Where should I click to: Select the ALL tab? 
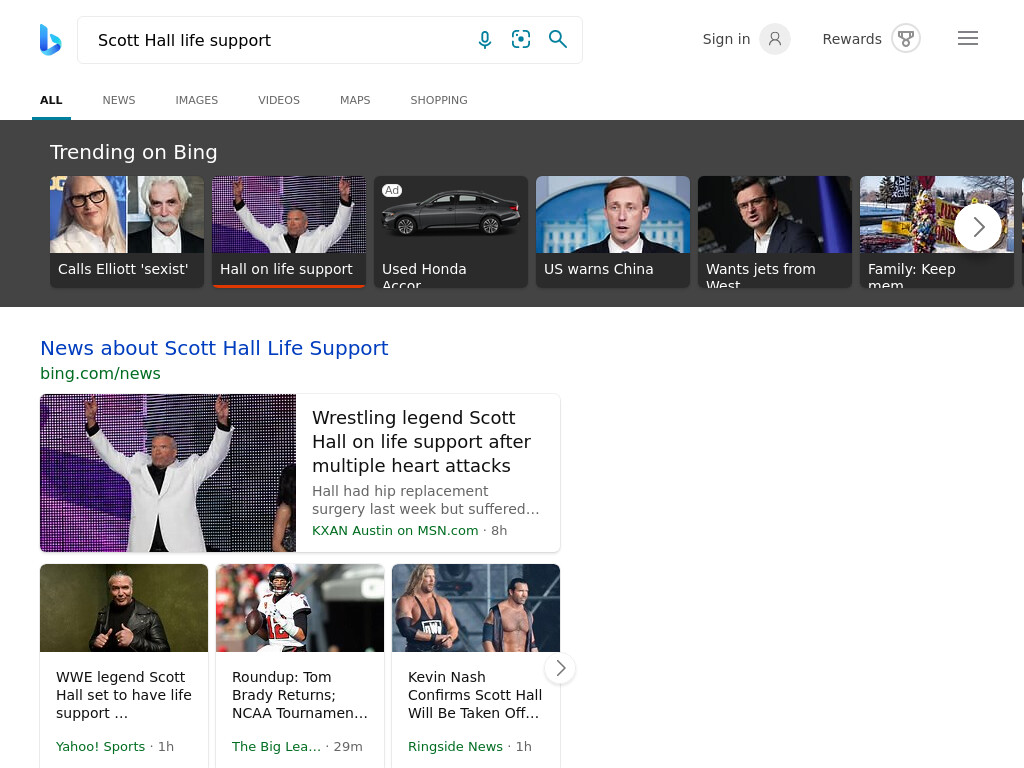click(x=51, y=100)
